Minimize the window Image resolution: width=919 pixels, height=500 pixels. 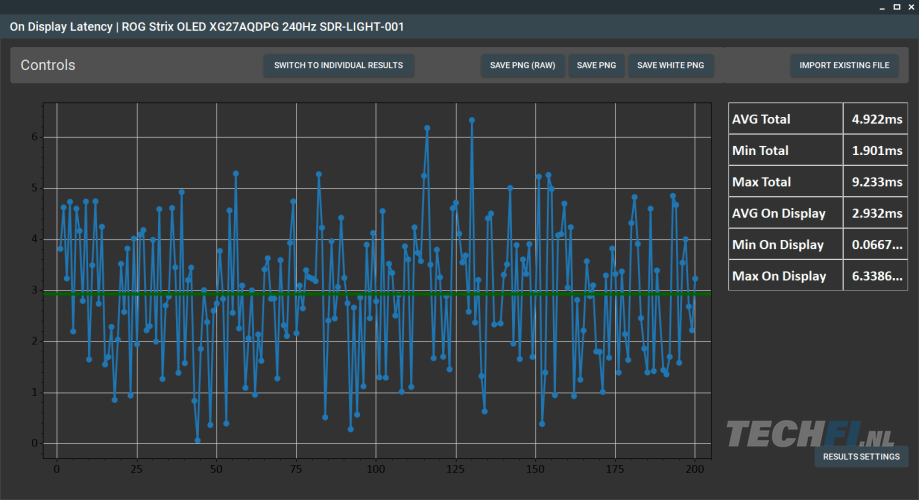(x=882, y=7)
